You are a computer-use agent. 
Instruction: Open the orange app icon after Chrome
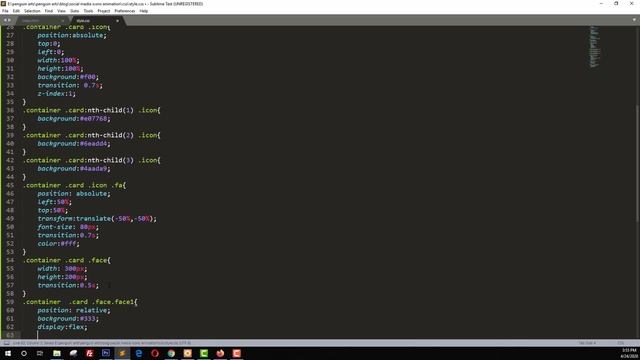[x=187, y=353]
